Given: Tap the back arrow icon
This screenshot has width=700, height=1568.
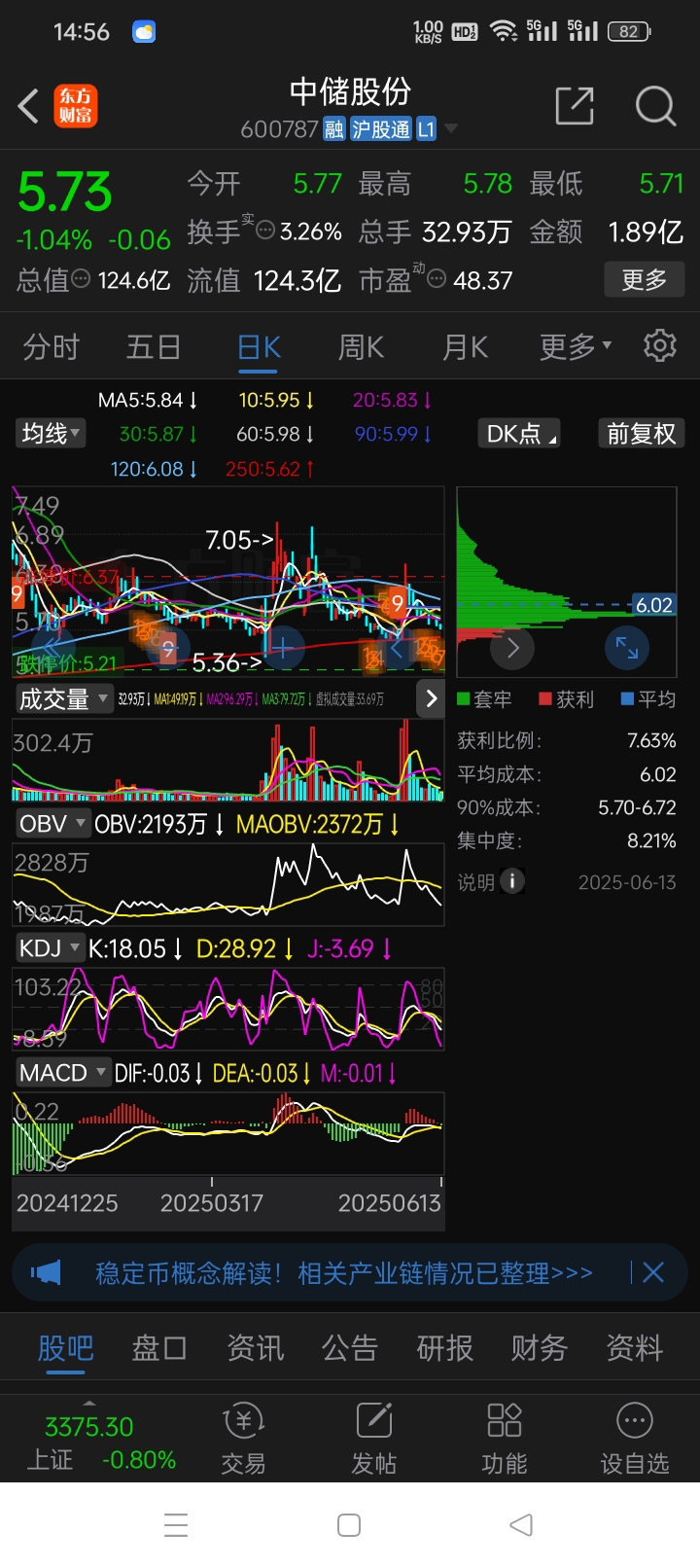Looking at the screenshot, I should click(x=29, y=106).
